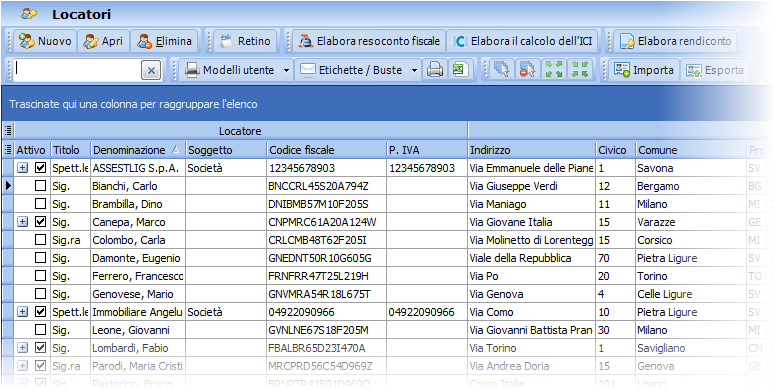Expand the Lombardi, Fabio row
This screenshot has height=389, width=775.
[22, 348]
